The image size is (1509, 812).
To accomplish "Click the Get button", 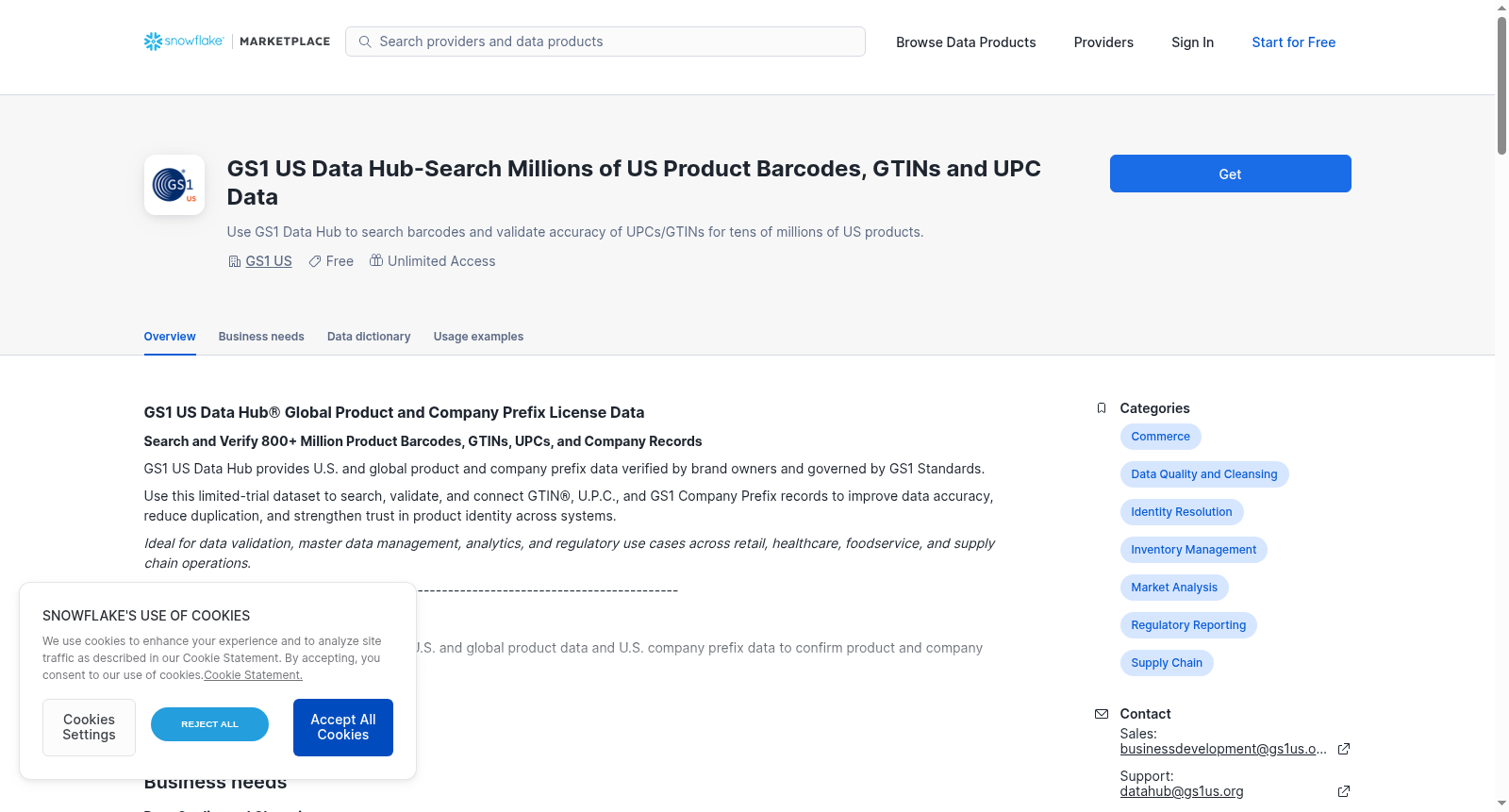I will pos(1230,174).
